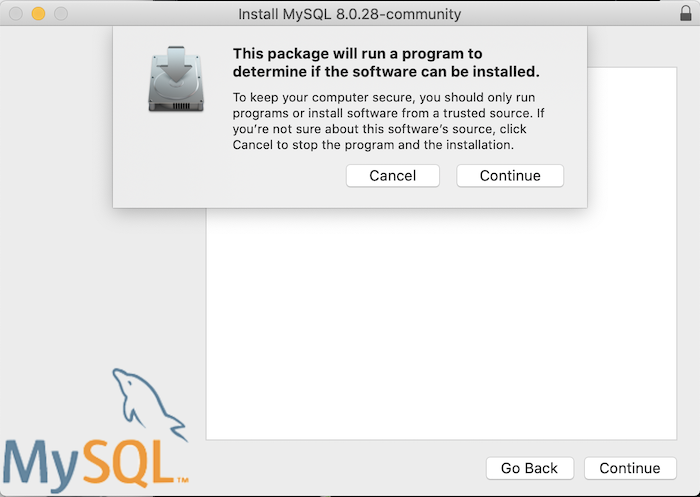Click the arrow on the disk icon

(x=175, y=65)
